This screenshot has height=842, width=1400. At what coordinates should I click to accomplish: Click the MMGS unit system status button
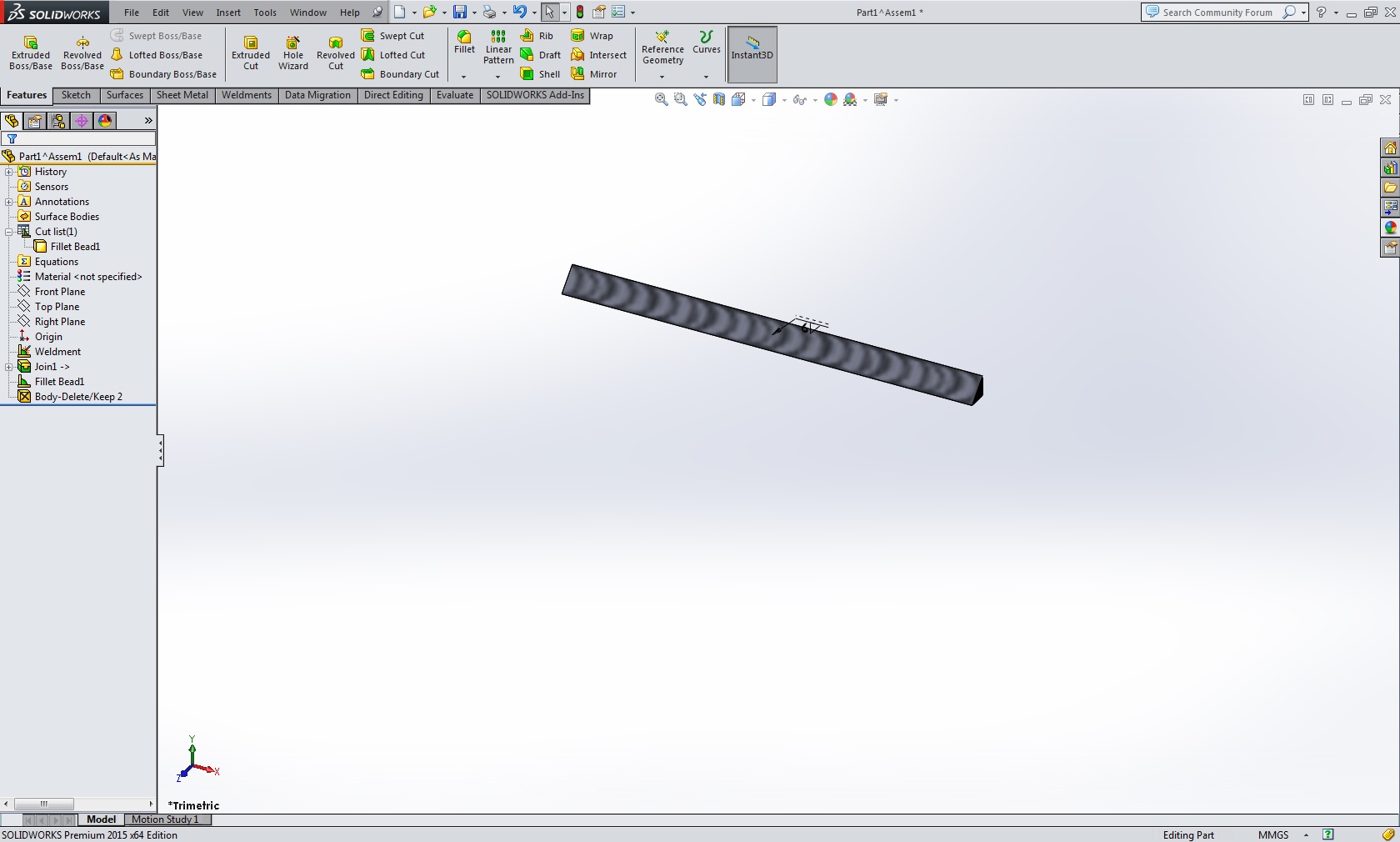coord(1272,834)
